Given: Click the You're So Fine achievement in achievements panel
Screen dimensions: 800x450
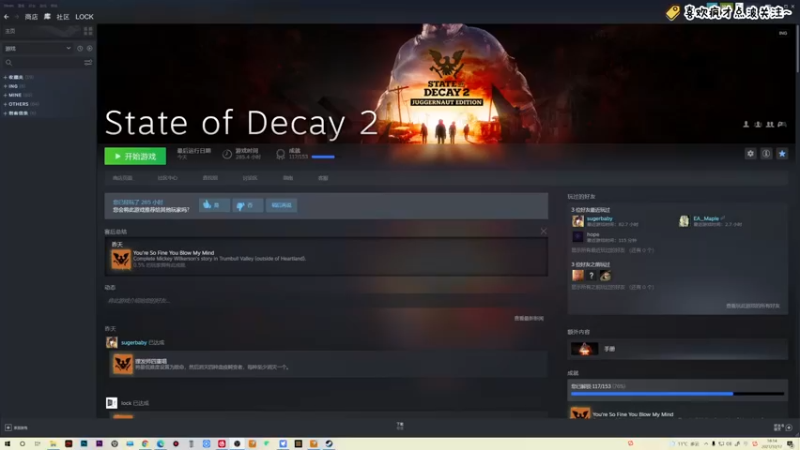Looking at the screenshot, I should (633, 414).
